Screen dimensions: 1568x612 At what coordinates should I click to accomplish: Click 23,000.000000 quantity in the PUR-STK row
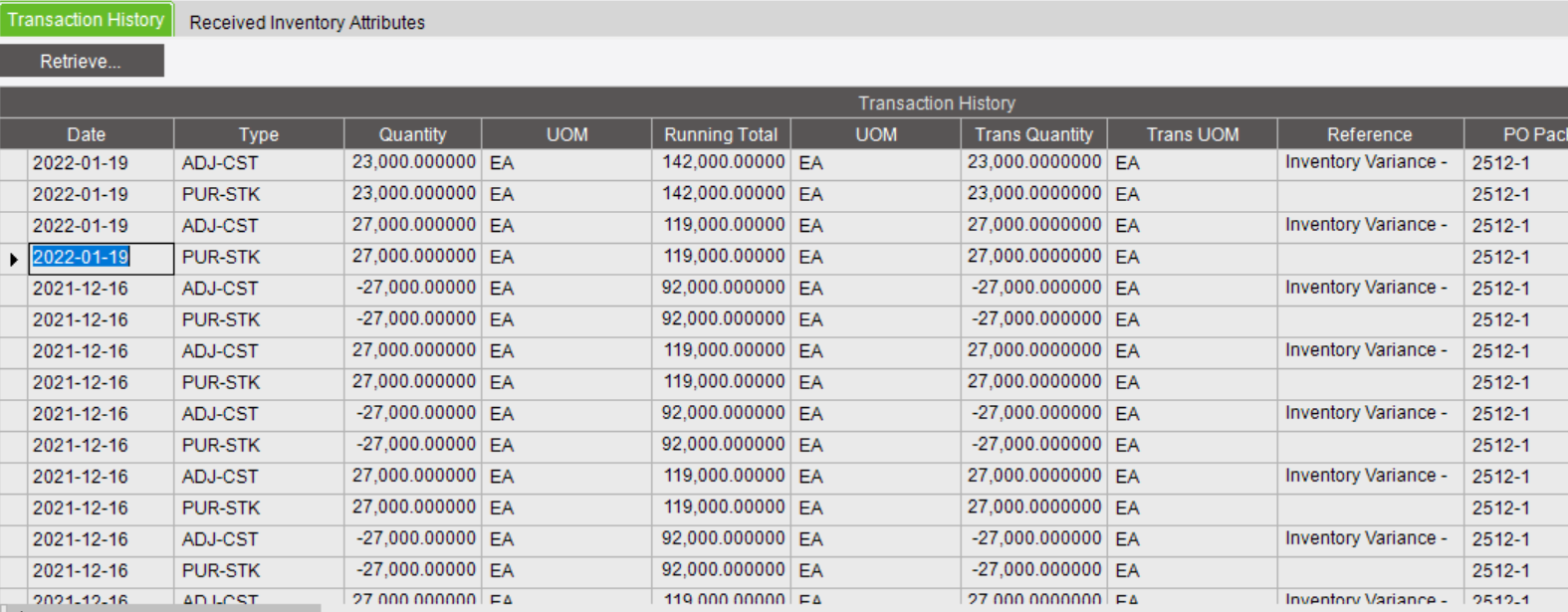coord(413,194)
